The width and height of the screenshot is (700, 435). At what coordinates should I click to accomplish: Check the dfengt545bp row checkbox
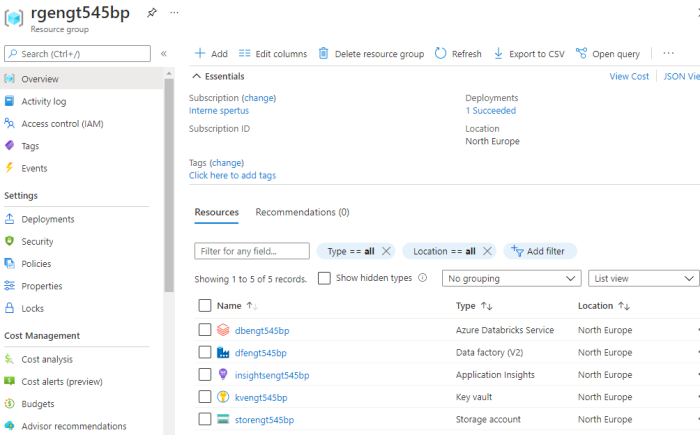[204, 352]
